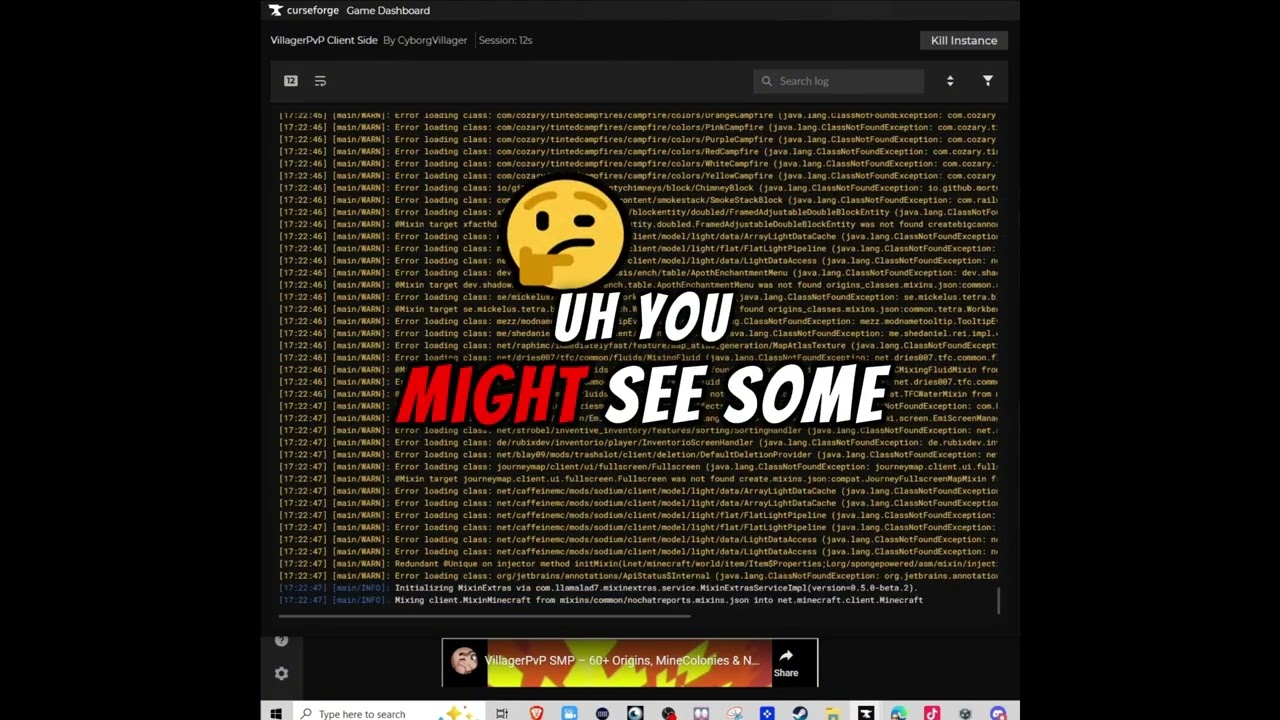
Task: Open the Zoom taskbar icon
Action: pos(569,714)
